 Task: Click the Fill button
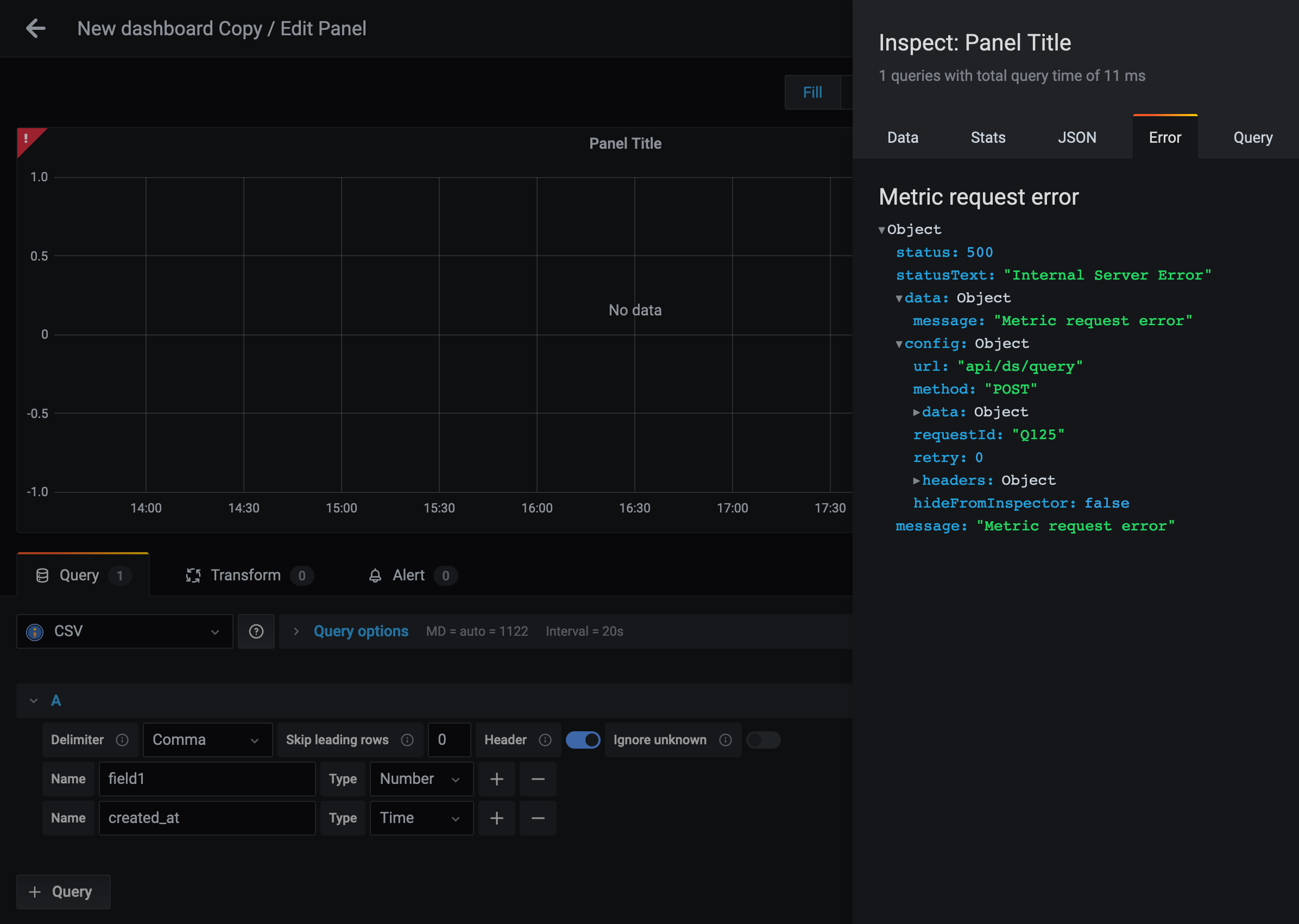[812, 92]
